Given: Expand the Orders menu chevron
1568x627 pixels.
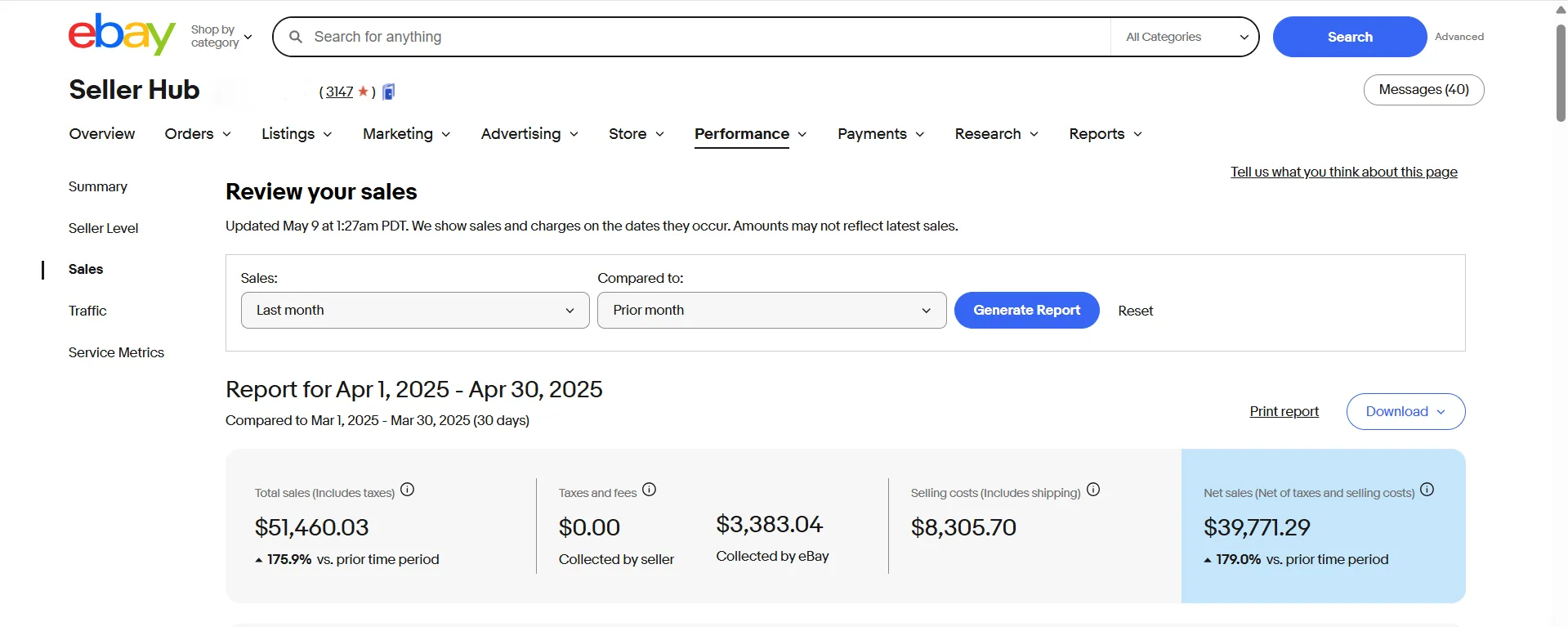Looking at the screenshot, I should click(x=227, y=134).
